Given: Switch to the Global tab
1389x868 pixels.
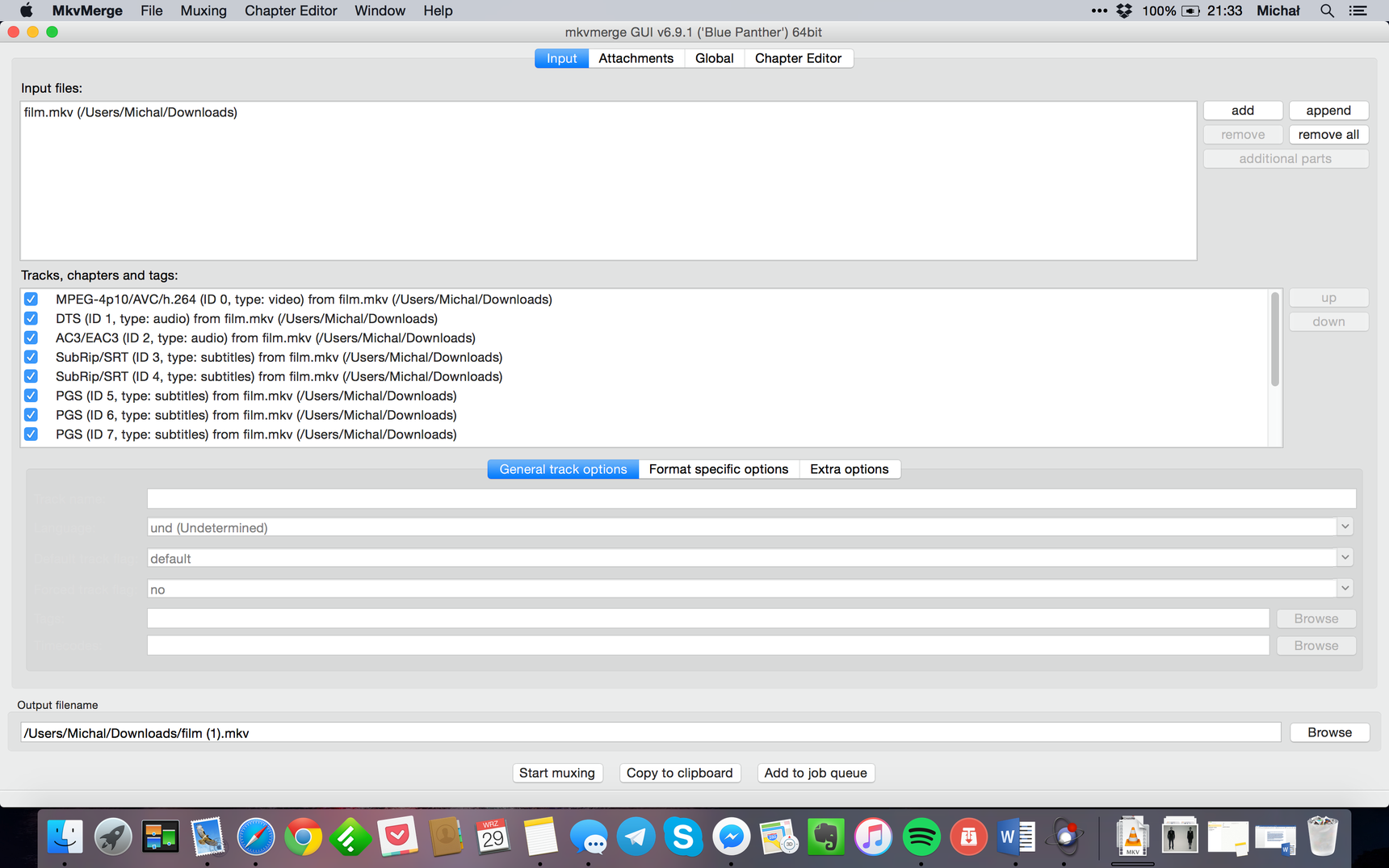Looking at the screenshot, I should click(x=715, y=58).
